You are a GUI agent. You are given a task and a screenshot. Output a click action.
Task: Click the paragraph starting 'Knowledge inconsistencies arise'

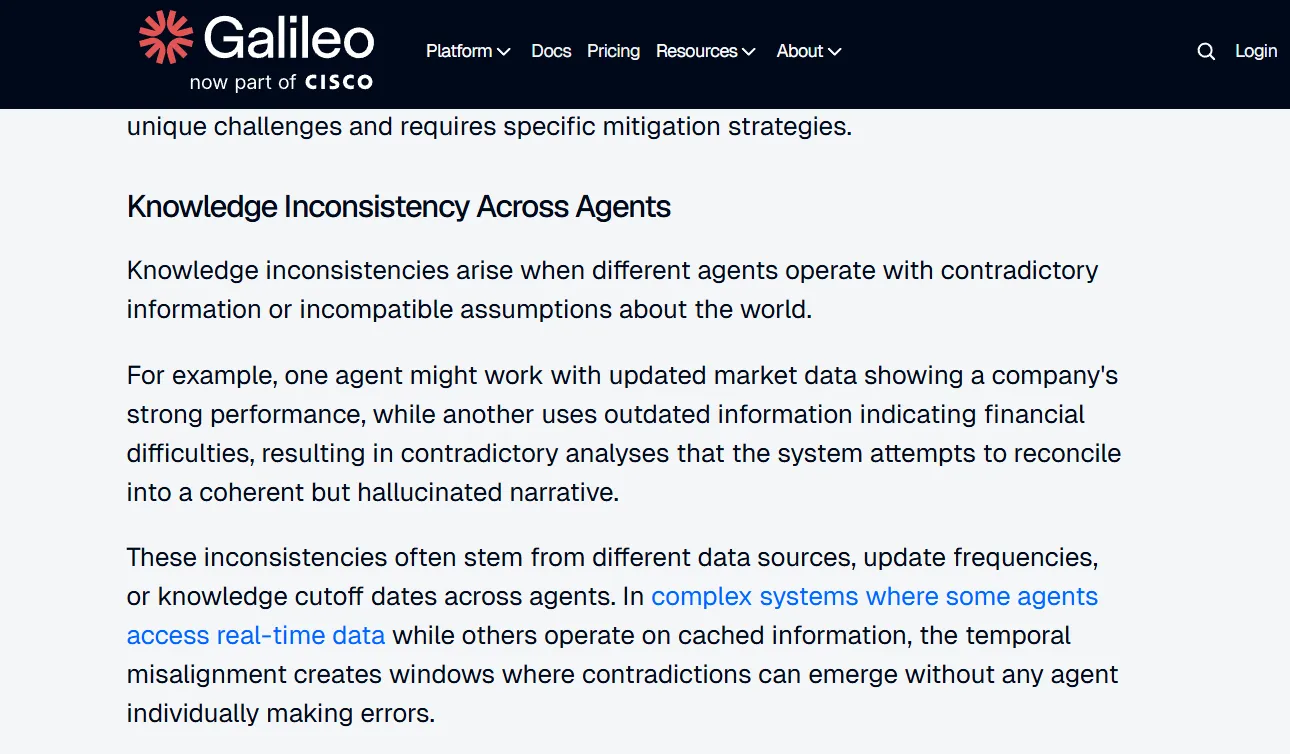612,290
